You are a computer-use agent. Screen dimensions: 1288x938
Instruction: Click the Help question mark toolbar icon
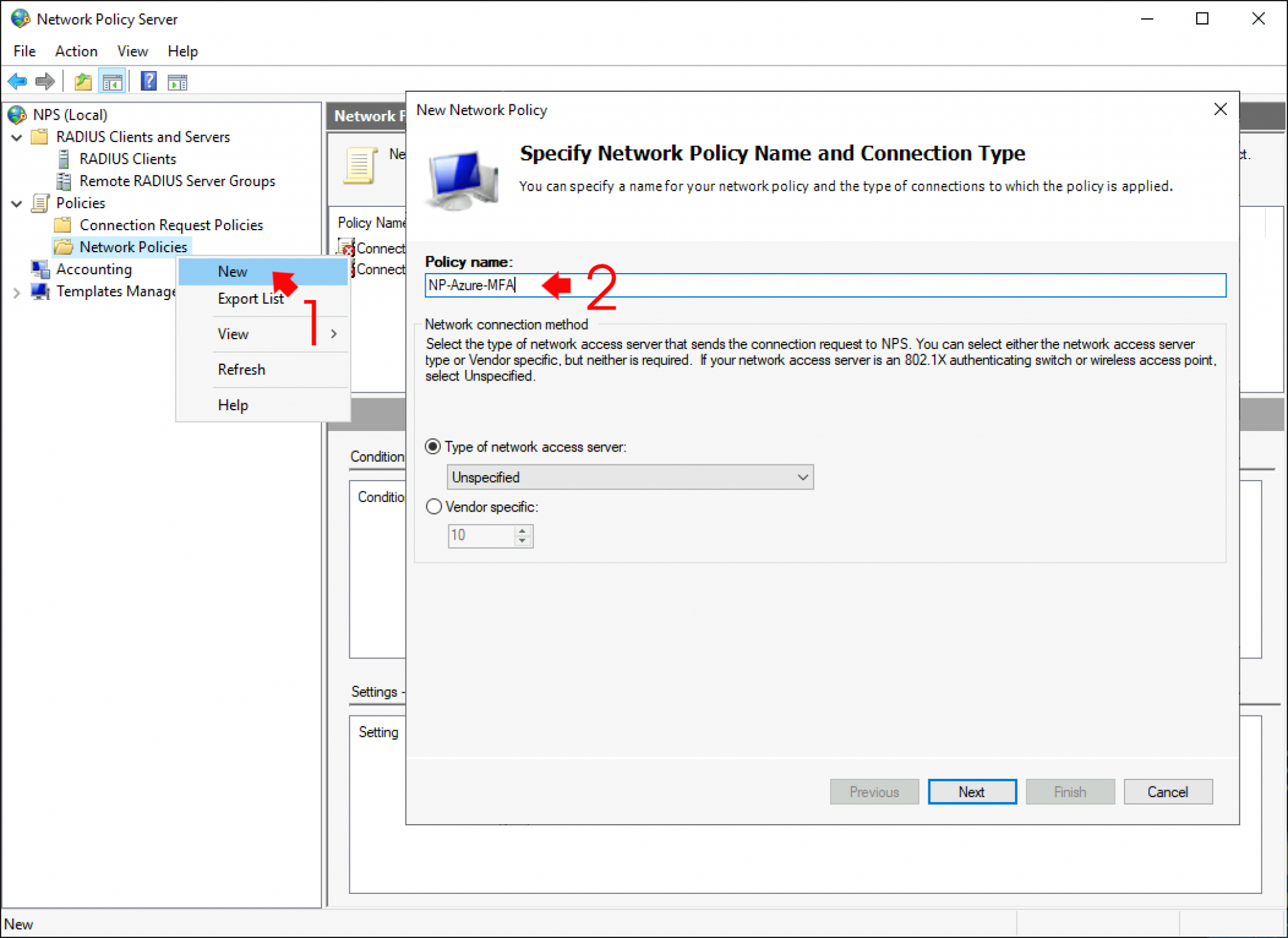148,81
